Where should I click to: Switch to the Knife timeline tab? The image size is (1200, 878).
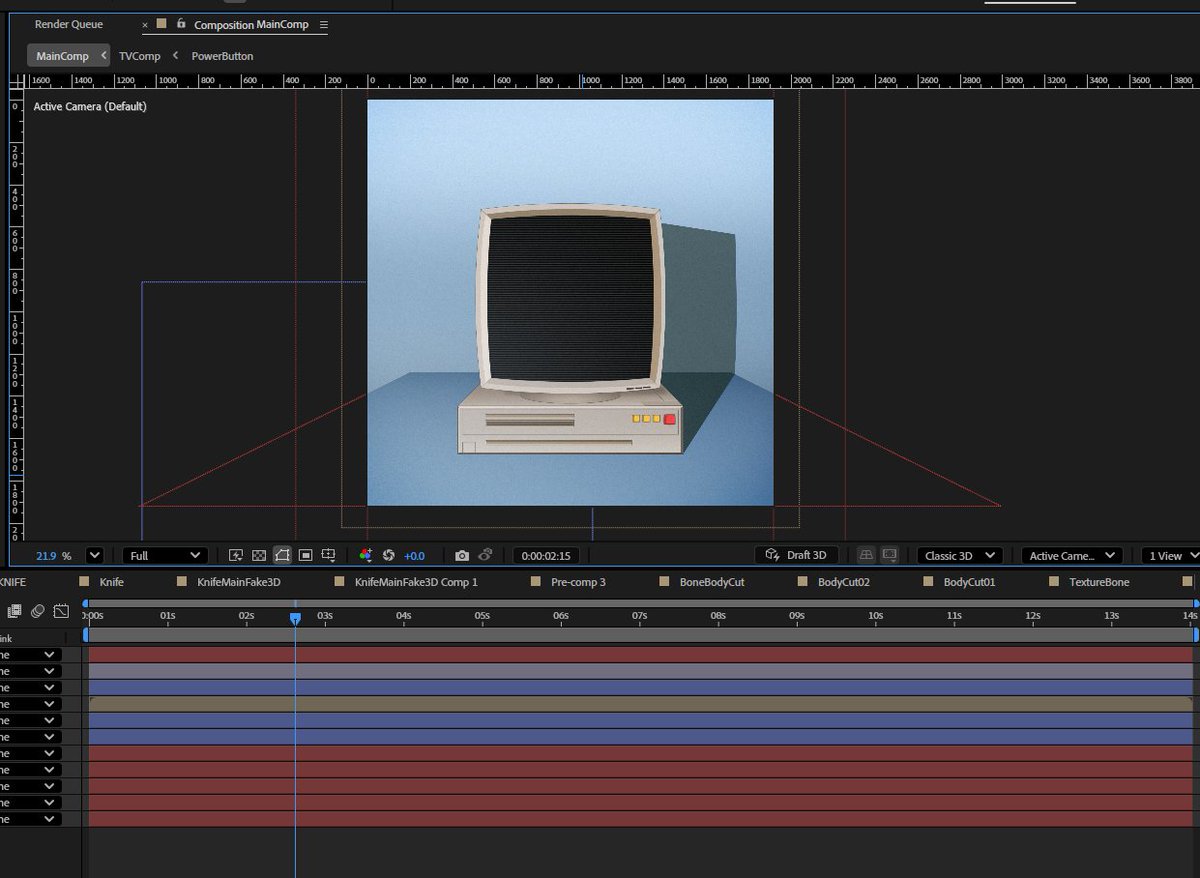112,582
